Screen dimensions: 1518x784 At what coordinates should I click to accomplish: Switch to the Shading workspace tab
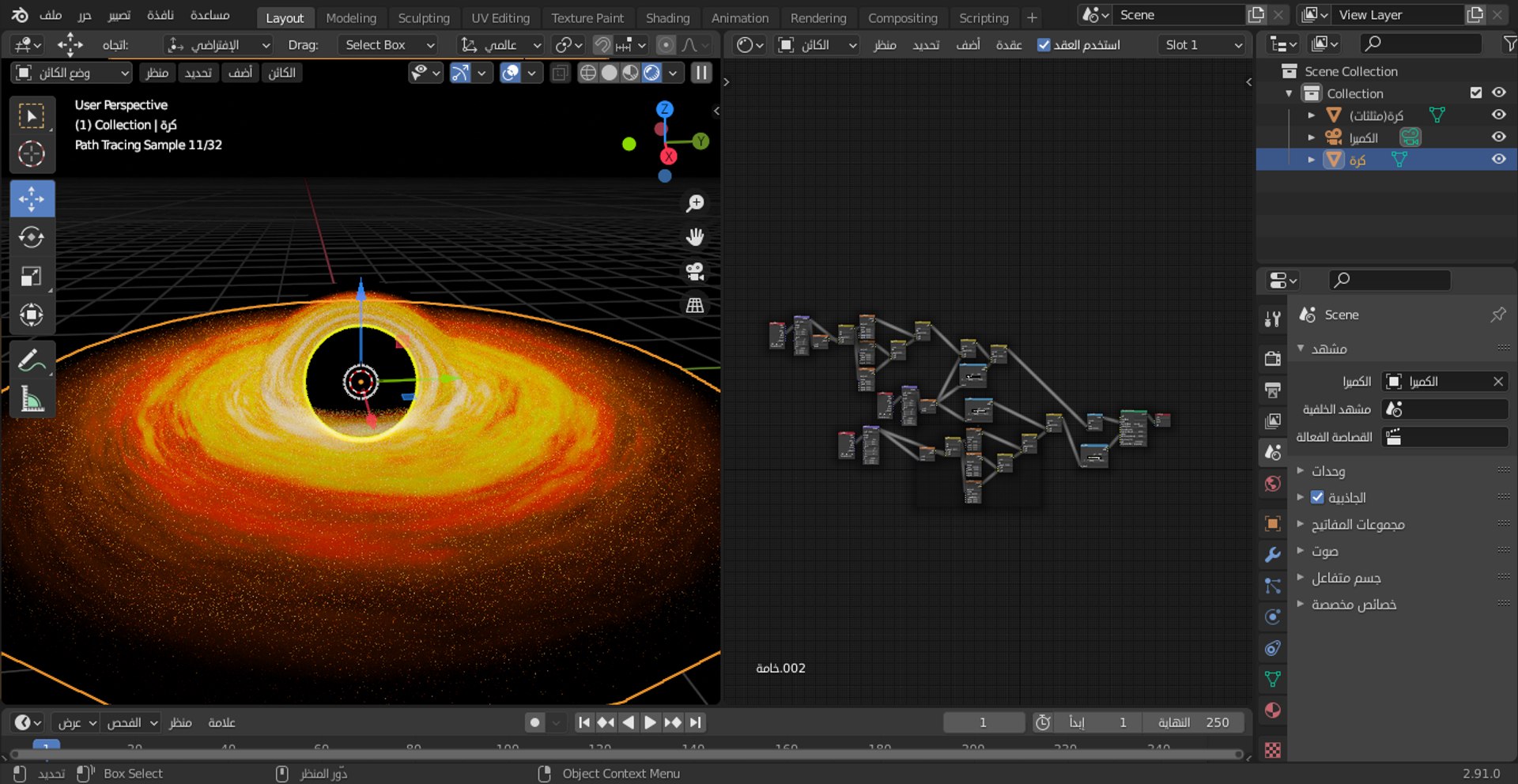point(667,17)
